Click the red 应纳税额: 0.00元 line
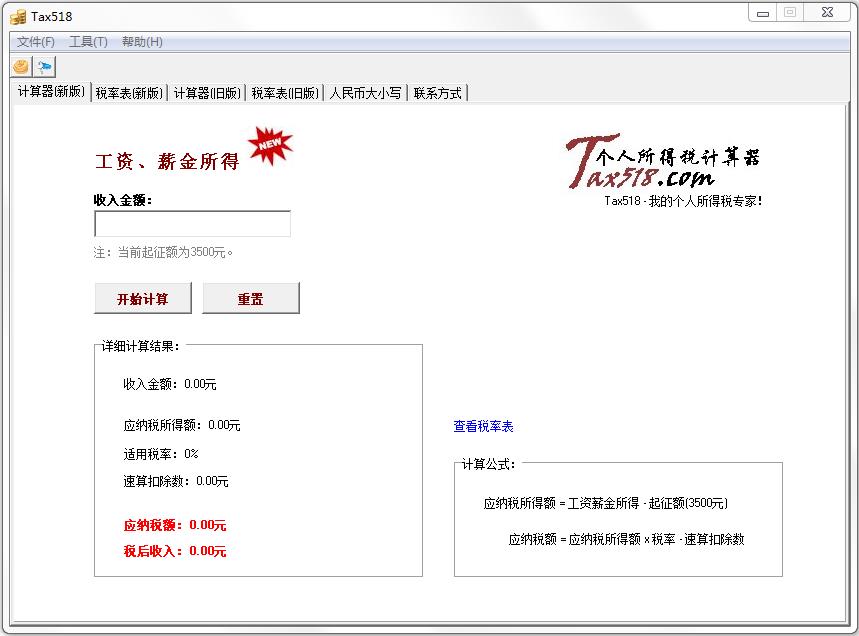859x636 pixels. 175,525
